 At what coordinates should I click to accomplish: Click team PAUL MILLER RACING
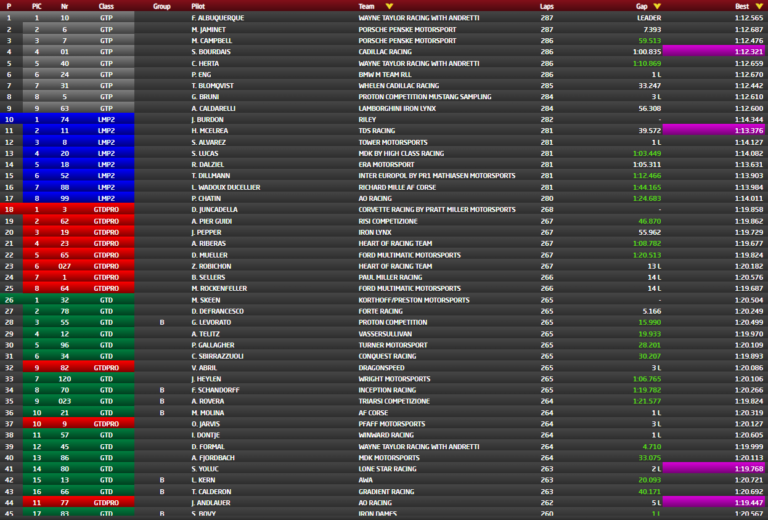(x=390, y=277)
